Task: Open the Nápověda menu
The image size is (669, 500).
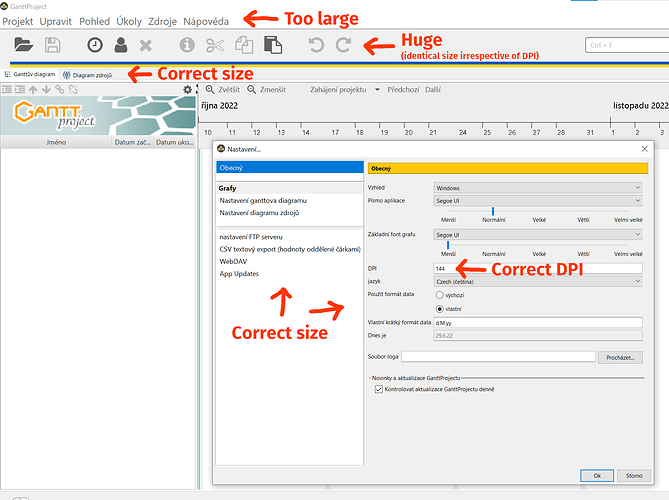Action: coord(206,21)
